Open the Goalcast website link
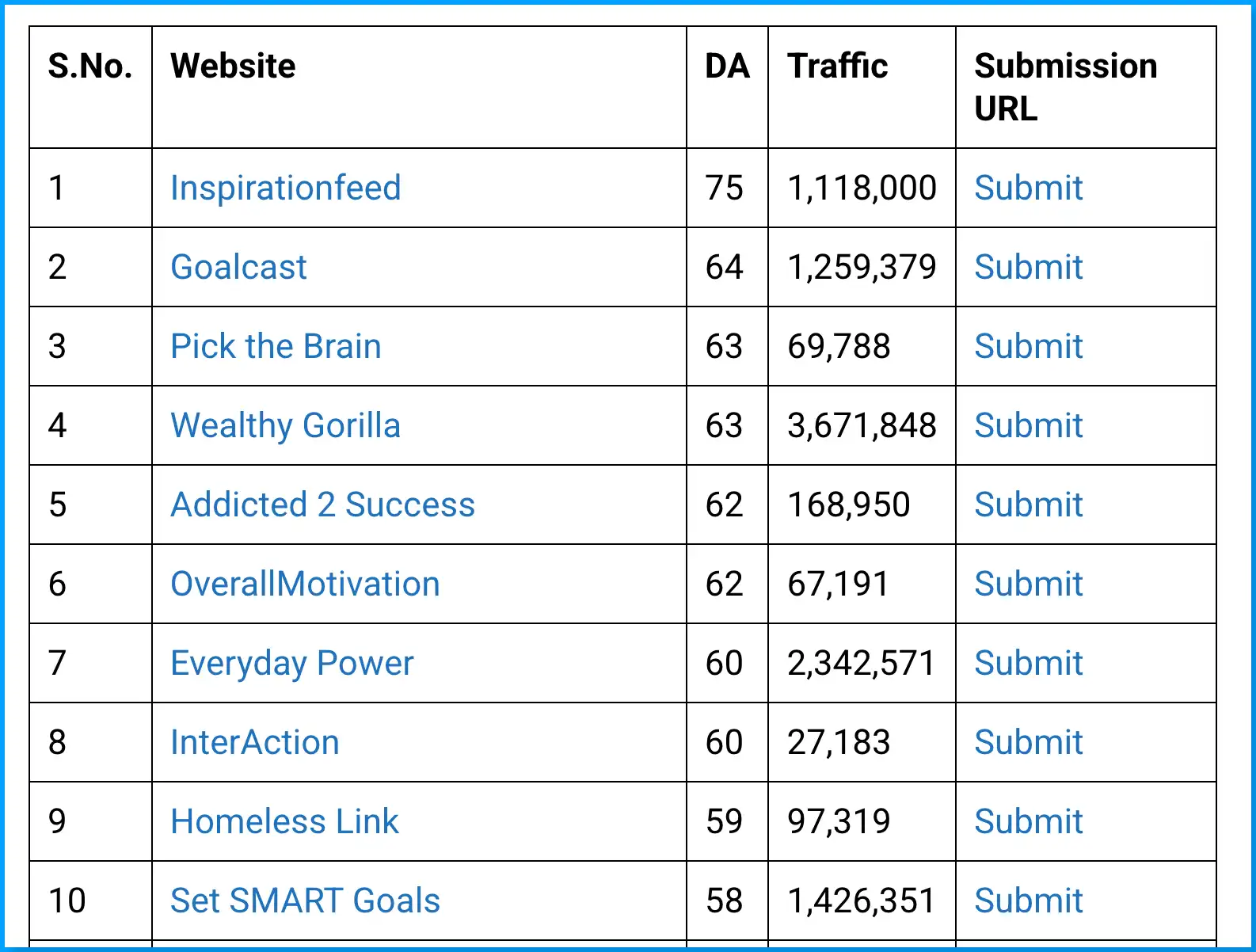The height and width of the screenshot is (952, 1256). click(238, 267)
